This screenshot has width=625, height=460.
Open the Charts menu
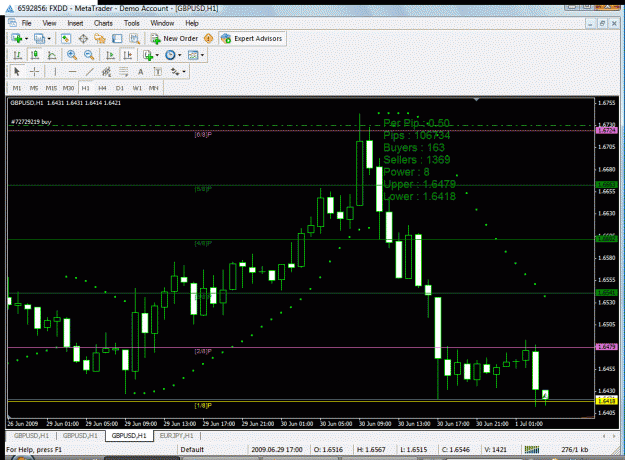tap(103, 23)
